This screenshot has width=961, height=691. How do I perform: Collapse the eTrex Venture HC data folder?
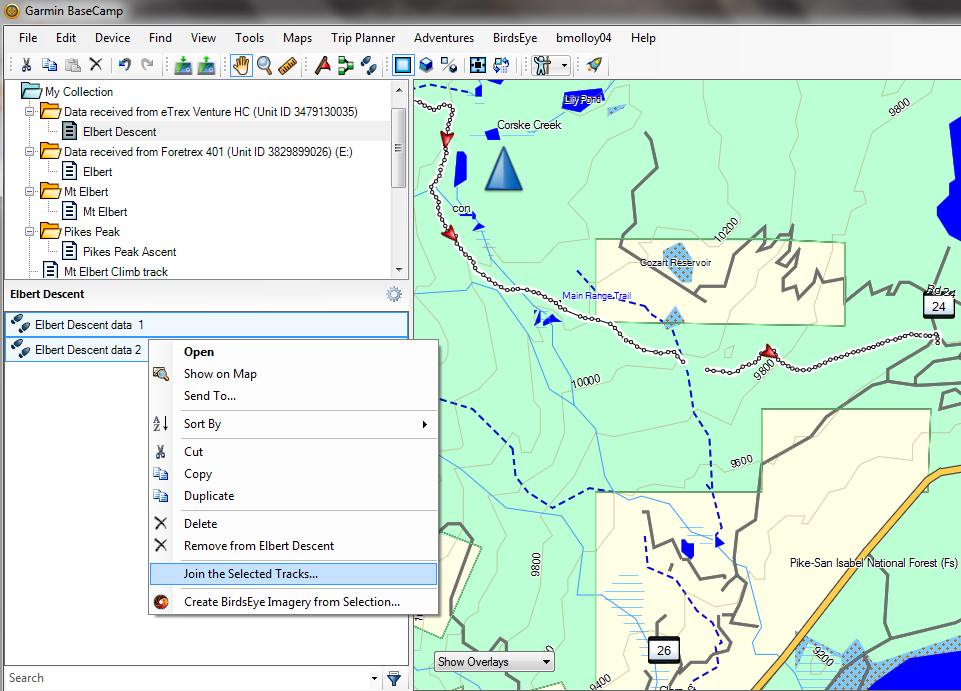click(29, 112)
